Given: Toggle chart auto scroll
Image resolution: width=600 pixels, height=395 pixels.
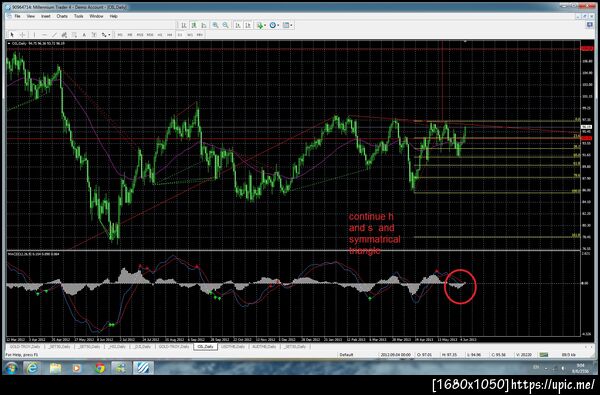Looking at the screenshot, I should [x=238, y=25].
